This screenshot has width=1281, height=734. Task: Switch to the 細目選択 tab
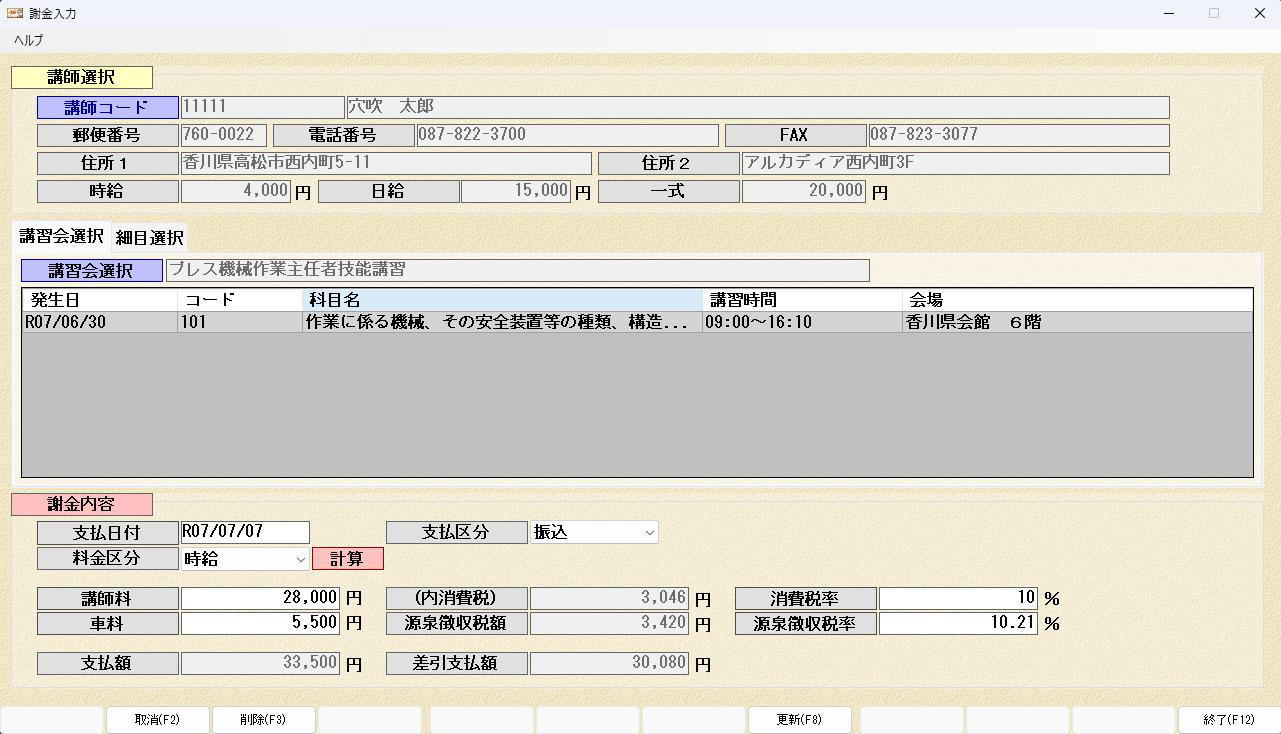(149, 237)
